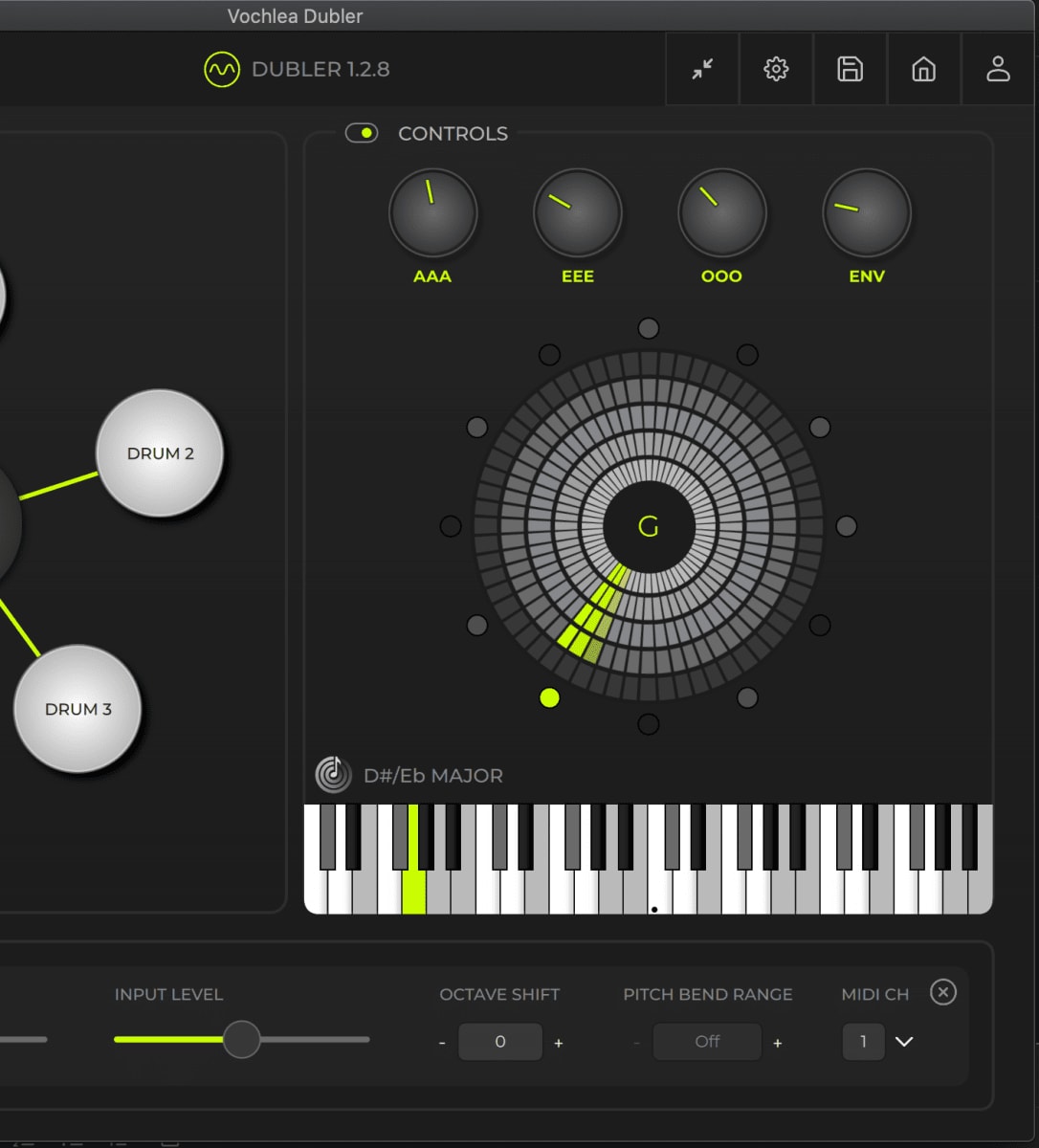Viewport: 1039px width, 1148px height.
Task: Click the highlighted green segments on the pitch wheel
Action: [592, 613]
